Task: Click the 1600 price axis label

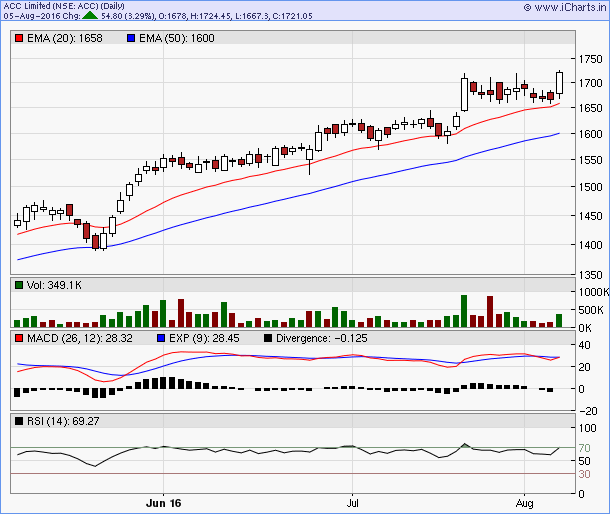Action: (x=590, y=133)
